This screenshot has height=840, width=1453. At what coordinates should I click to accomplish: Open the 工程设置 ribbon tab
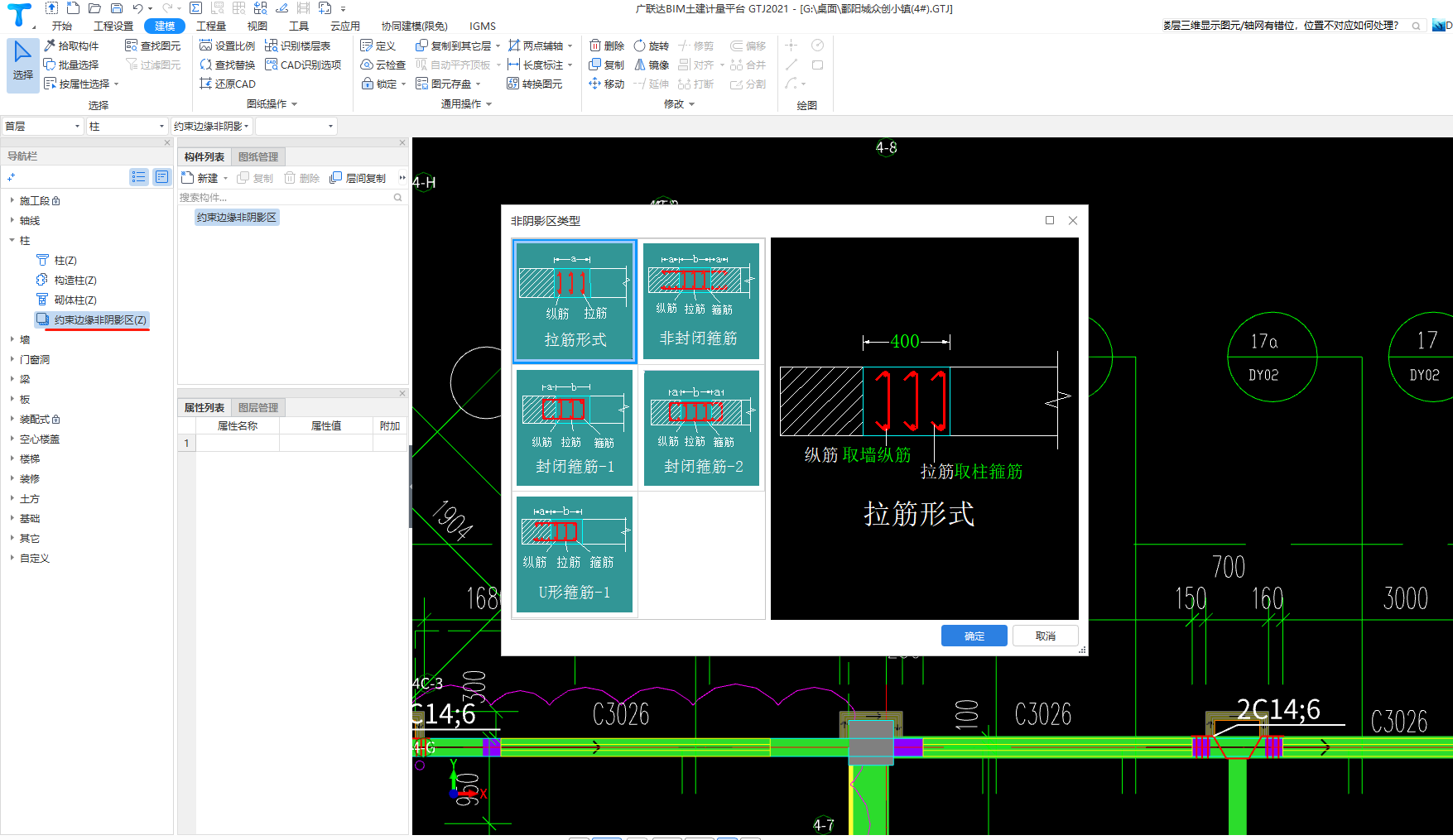pyautogui.click(x=113, y=26)
